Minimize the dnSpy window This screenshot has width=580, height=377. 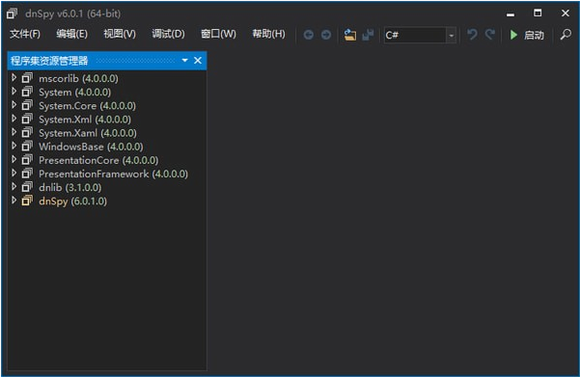click(510, 14)
